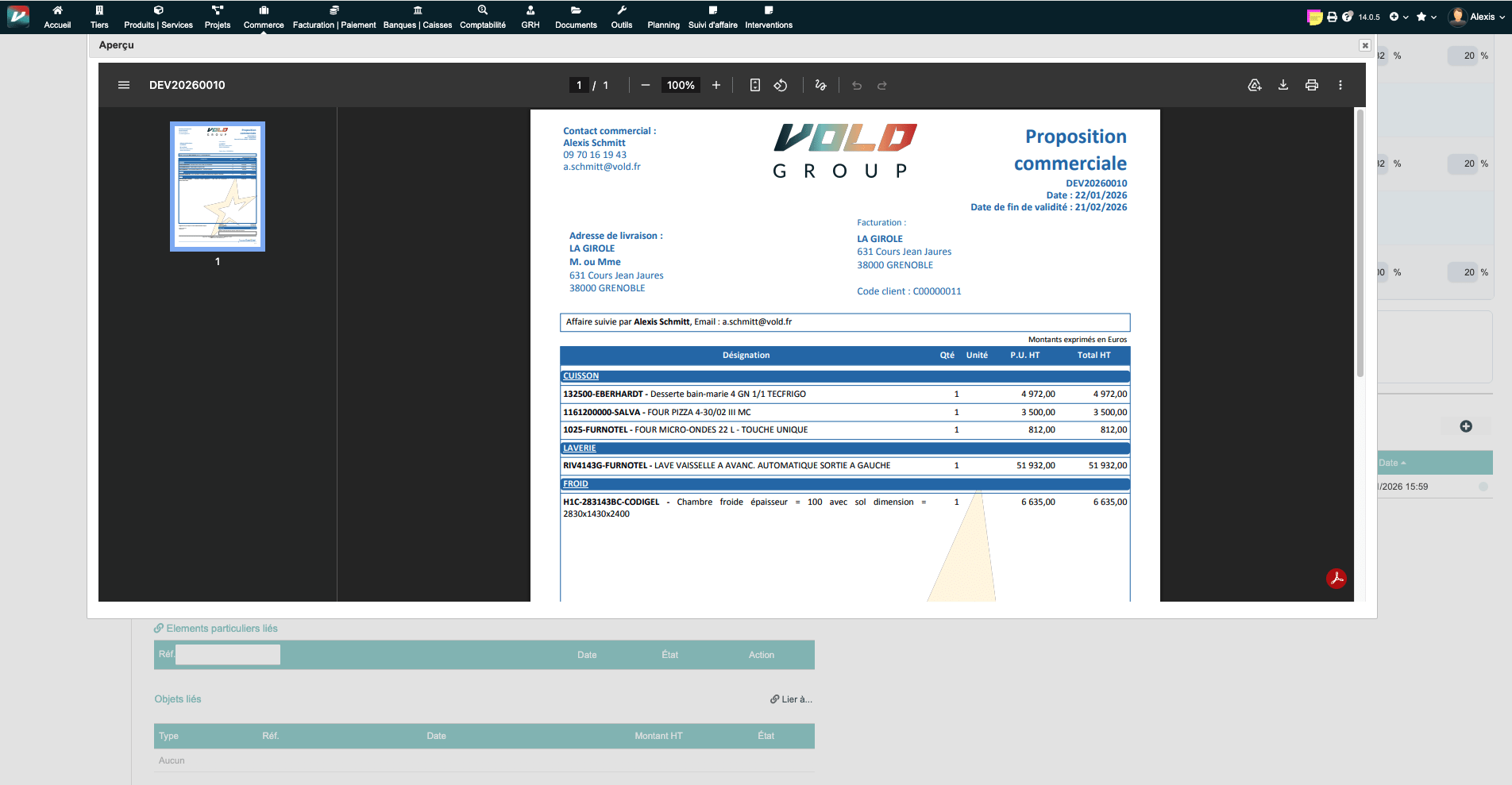Select the page 1 thumbnail
The image size is (1512, 785).
pyautogui.click(x=218, y=187)
